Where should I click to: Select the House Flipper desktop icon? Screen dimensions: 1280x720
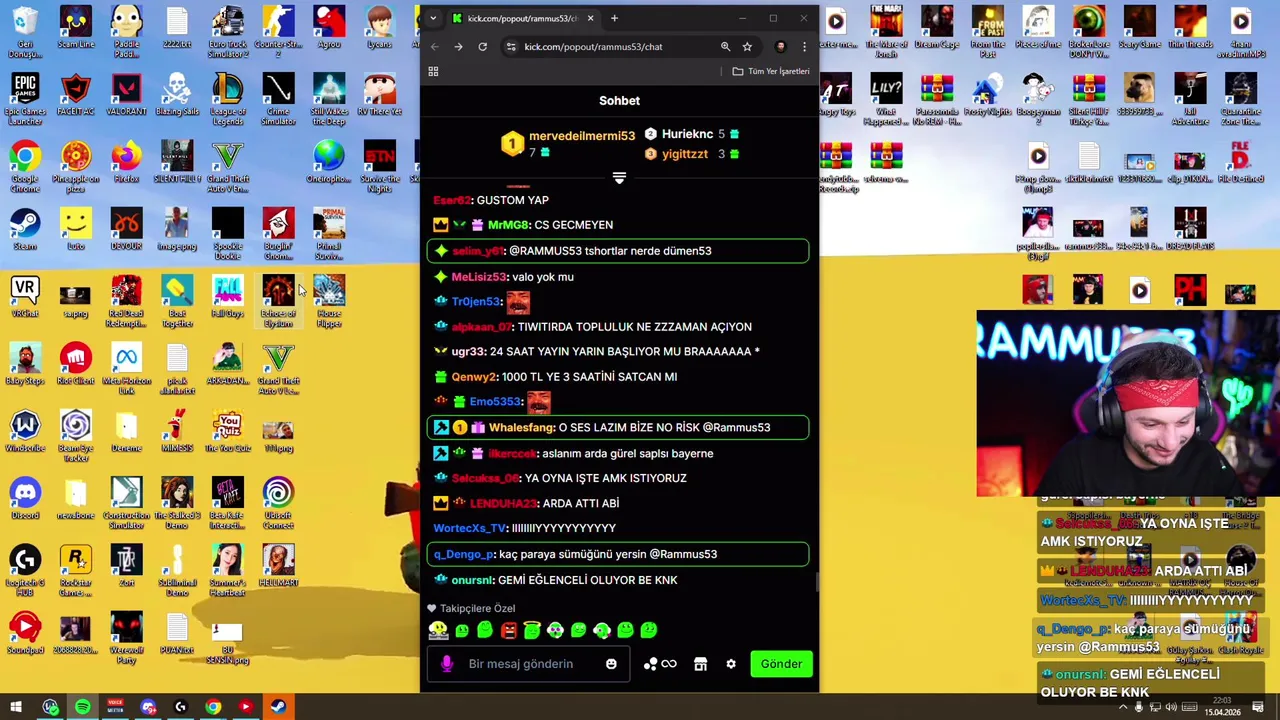pyautogui.click(x=329, y=300)
